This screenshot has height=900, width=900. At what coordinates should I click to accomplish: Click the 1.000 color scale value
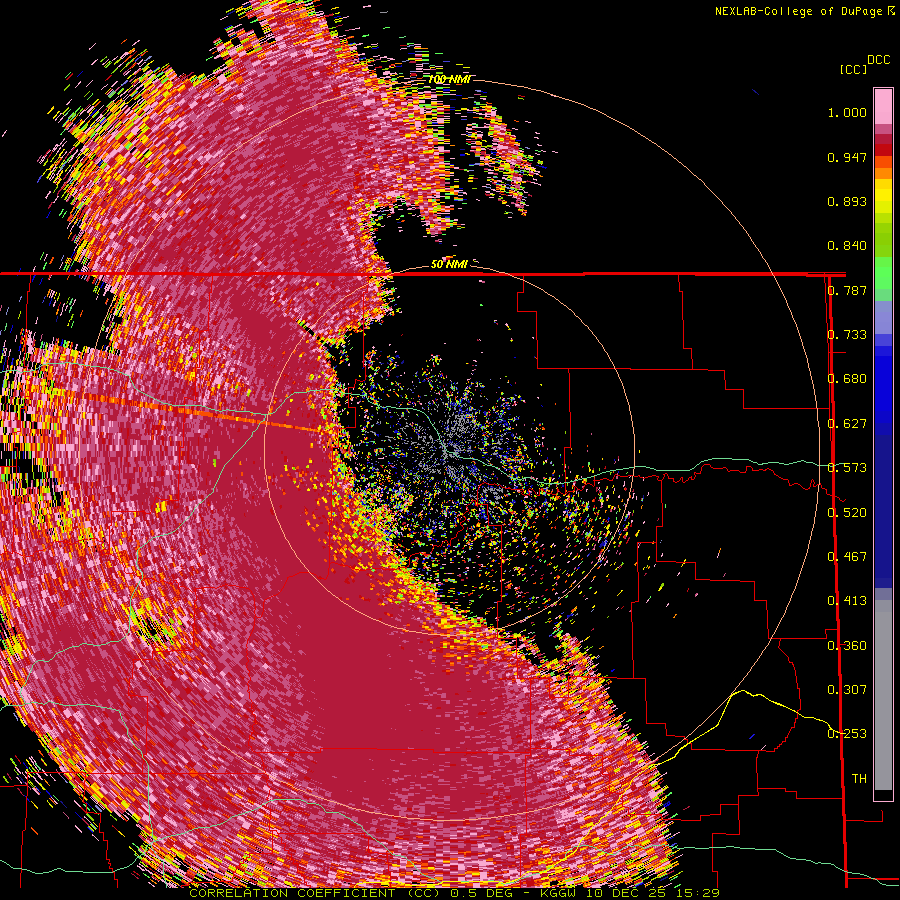847,112
